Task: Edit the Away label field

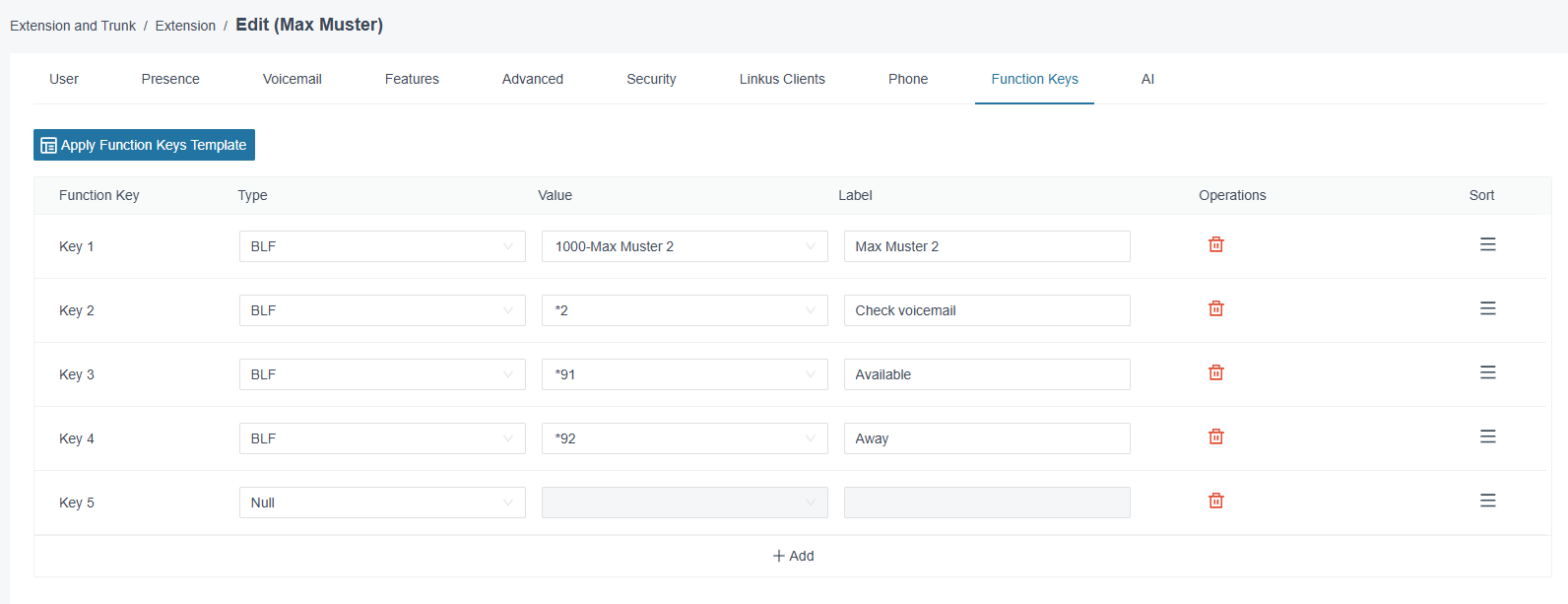Action: (987, 438)
